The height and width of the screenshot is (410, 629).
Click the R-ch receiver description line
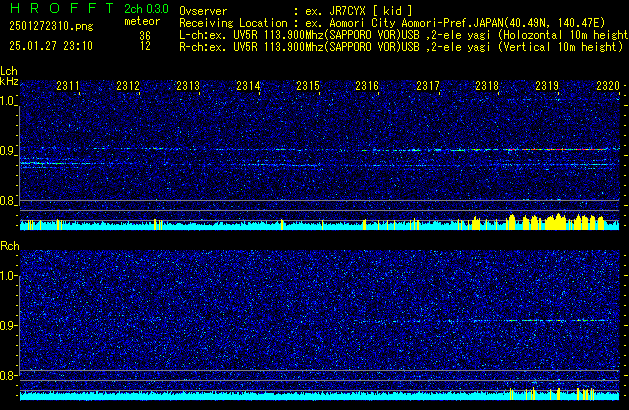point(401,47)
